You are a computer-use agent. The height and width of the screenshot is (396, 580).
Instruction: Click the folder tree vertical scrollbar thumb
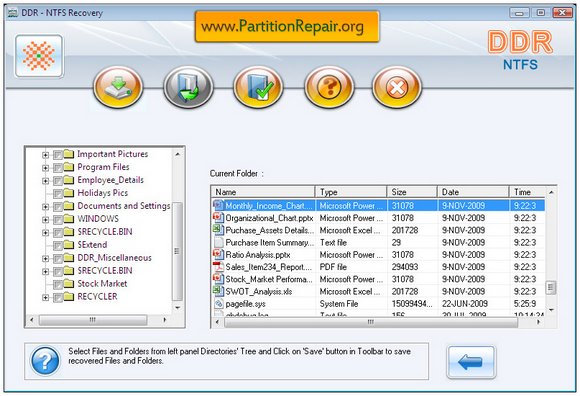[x=178, y=251]
